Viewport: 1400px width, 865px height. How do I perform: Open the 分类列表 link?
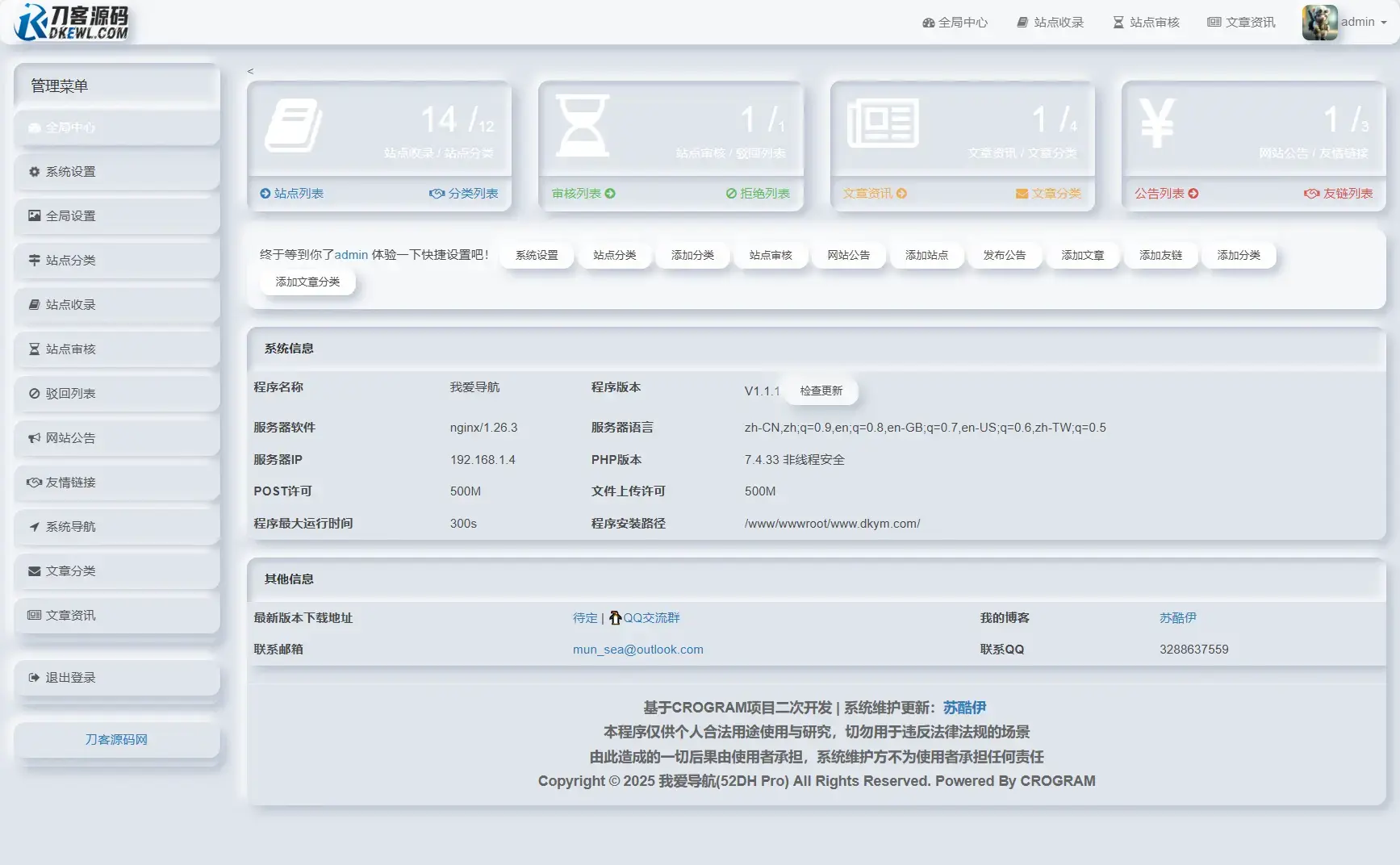point(464,194)
